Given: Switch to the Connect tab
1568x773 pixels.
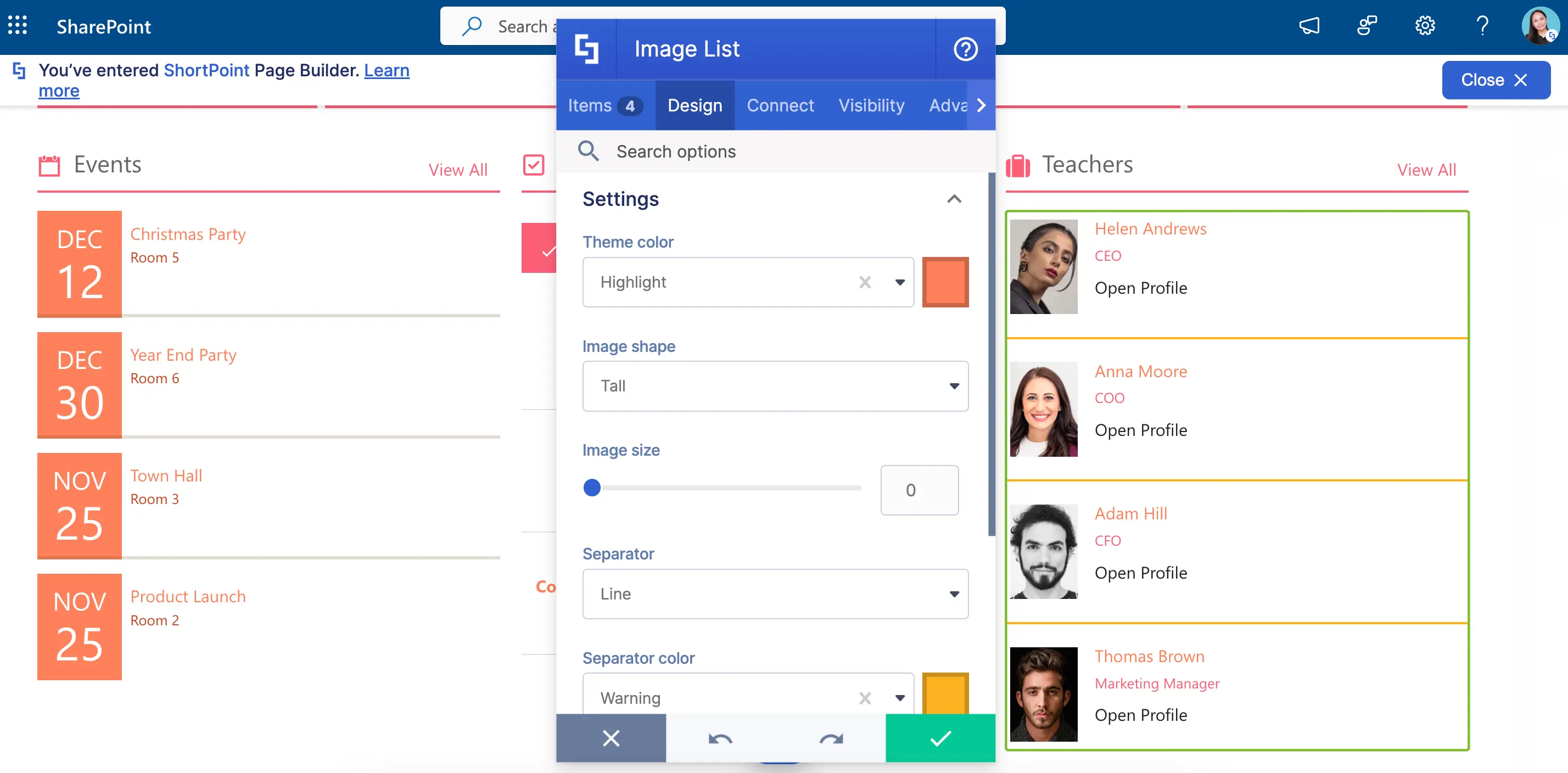Looking at the screenshot, I should pyautogui.click(x=780, y=105).
